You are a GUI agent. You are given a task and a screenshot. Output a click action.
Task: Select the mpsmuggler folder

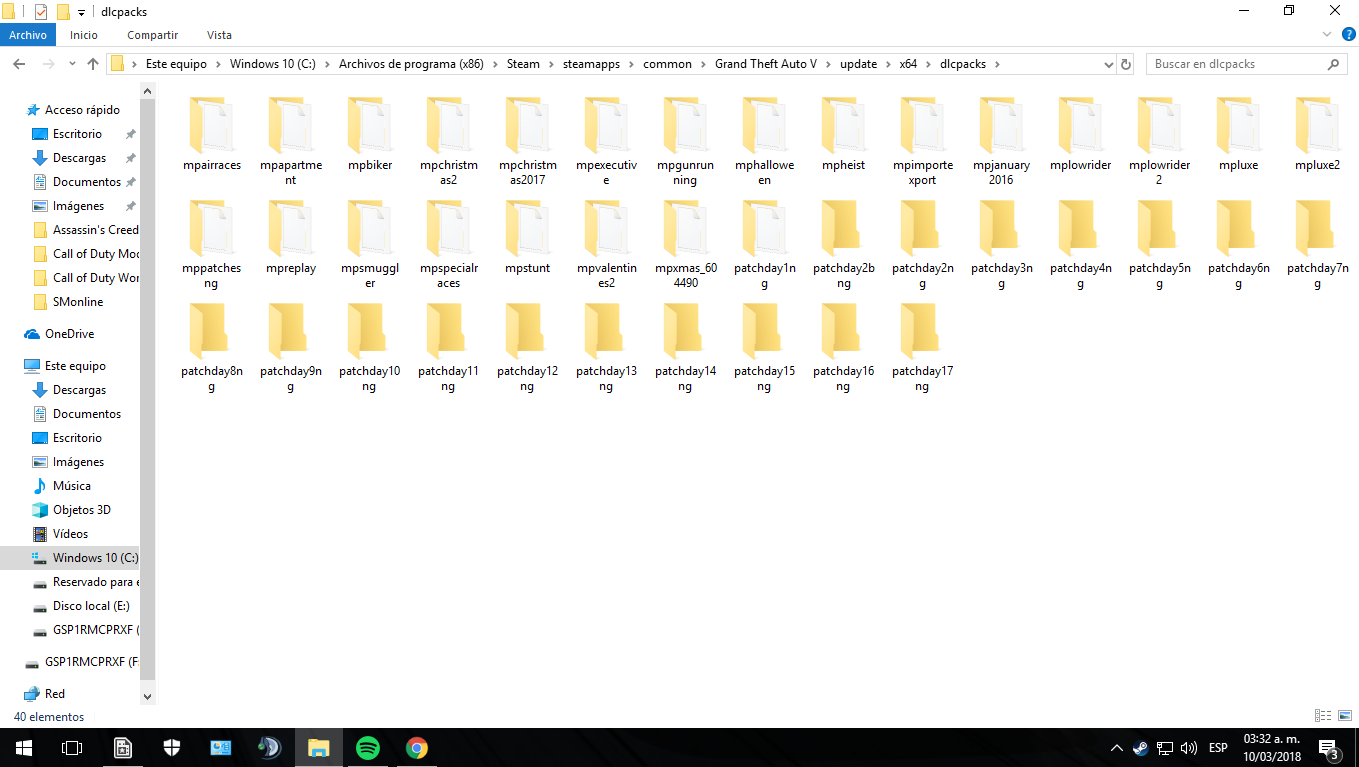coord(370,245)
